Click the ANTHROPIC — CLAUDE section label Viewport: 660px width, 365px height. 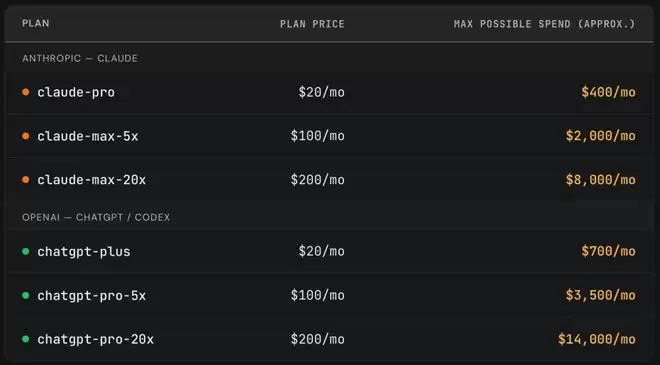click(80, 58)
